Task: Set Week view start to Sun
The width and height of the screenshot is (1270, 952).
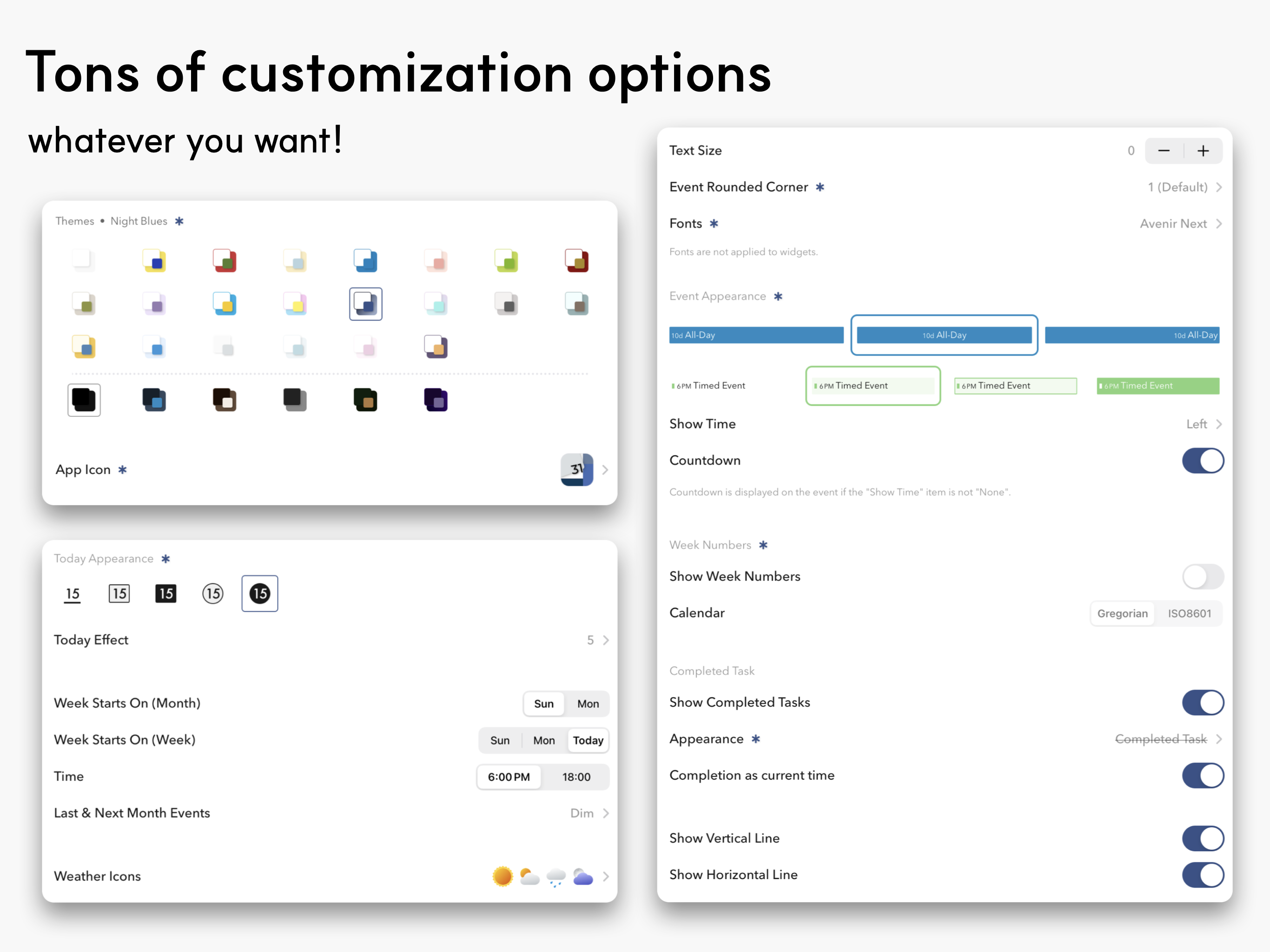Action: point(500,740)
